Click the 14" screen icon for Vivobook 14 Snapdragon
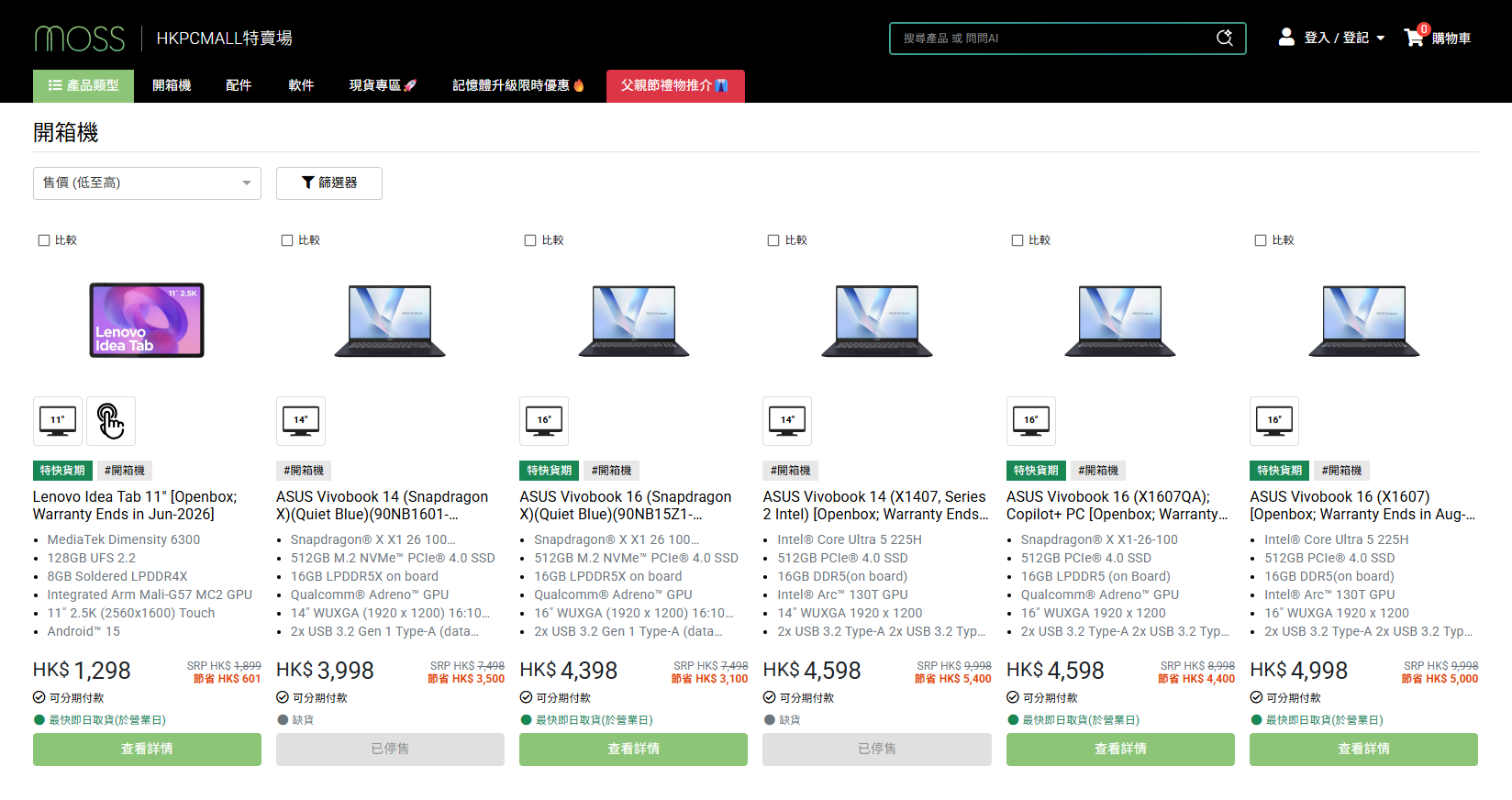 click(301, 421)
